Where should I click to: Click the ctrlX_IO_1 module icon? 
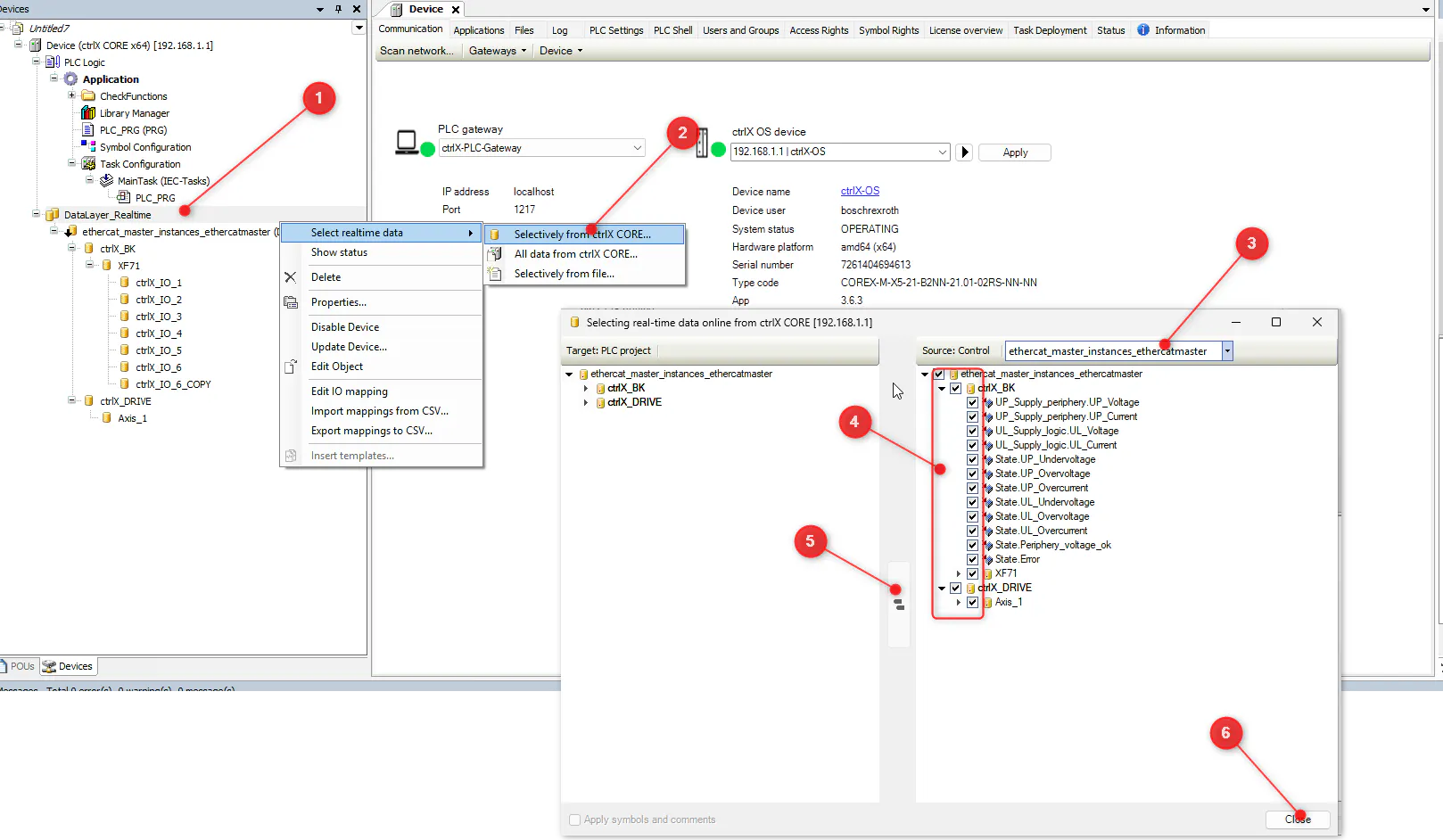pyautogui.click(x=124, y=282)
